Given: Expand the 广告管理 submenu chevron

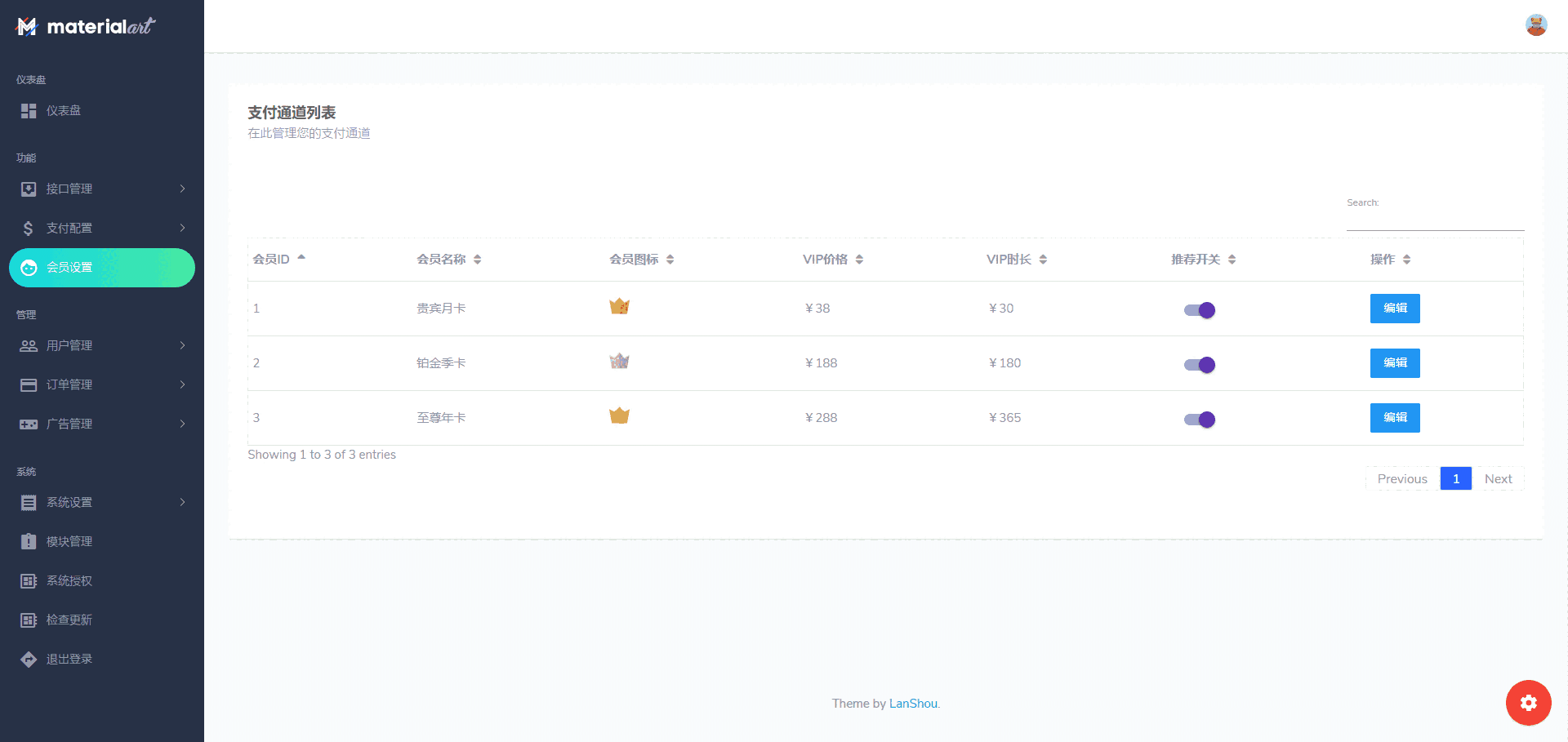Looking at the screenshot, I should click(x=182, y=424).
